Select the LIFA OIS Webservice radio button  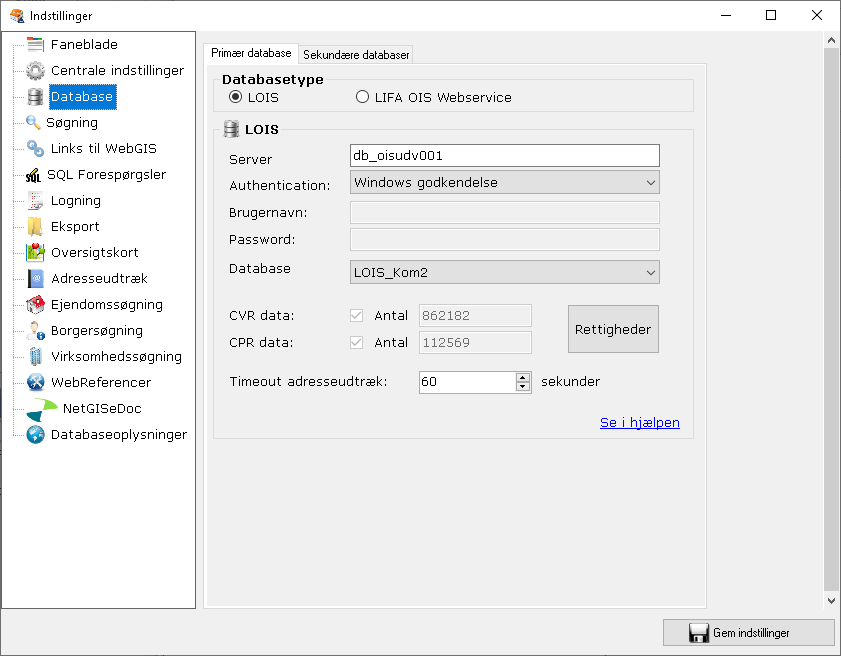click(362, 96)
